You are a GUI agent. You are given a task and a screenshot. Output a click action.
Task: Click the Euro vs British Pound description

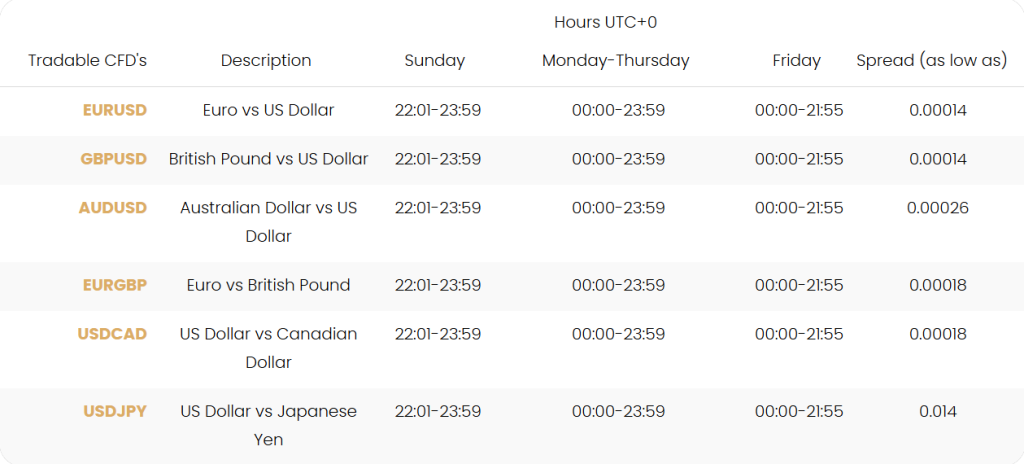(268, 285)
